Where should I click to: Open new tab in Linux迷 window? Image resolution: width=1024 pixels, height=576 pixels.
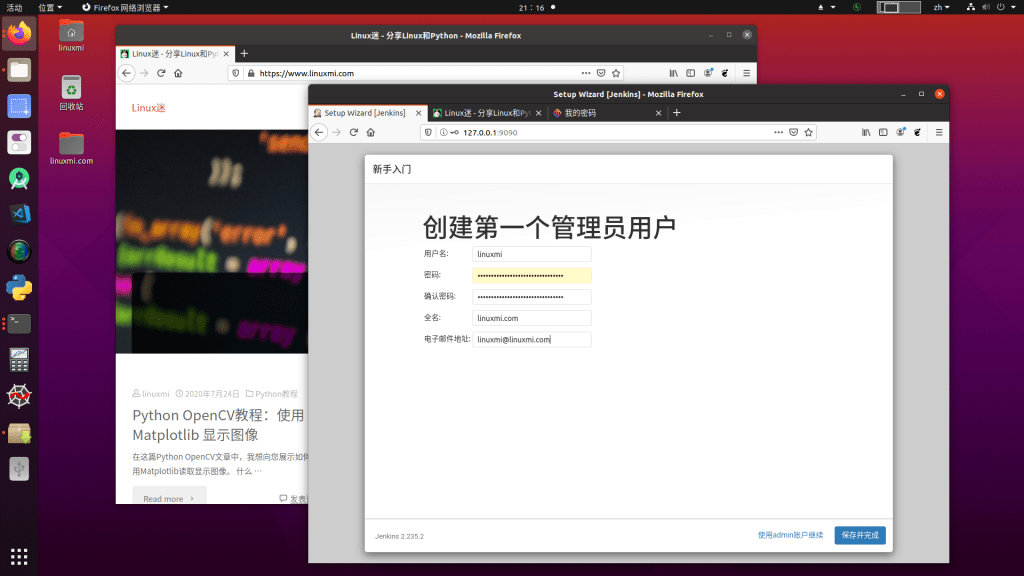(244, 54)
